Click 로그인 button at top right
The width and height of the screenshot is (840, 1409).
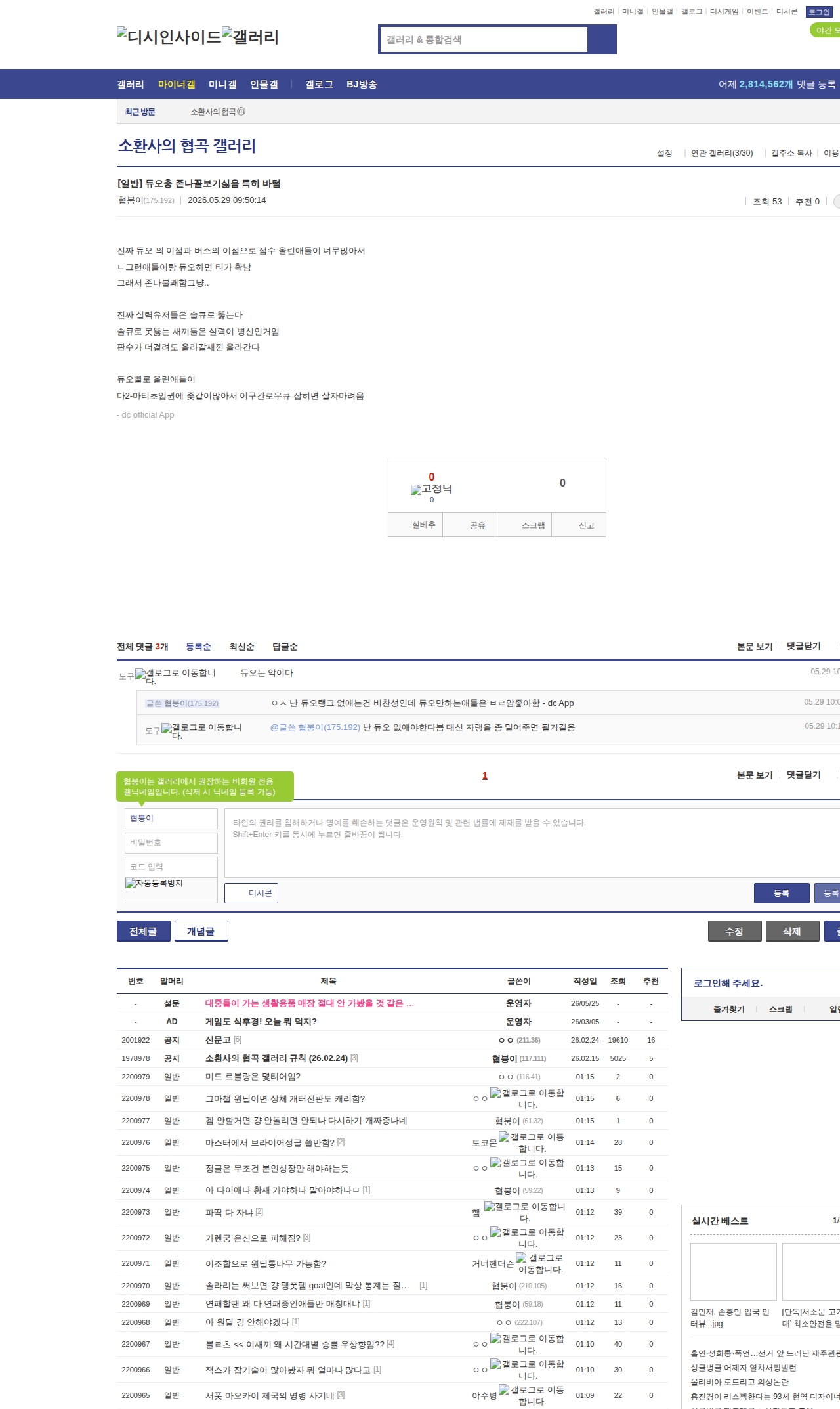(819, 12)
